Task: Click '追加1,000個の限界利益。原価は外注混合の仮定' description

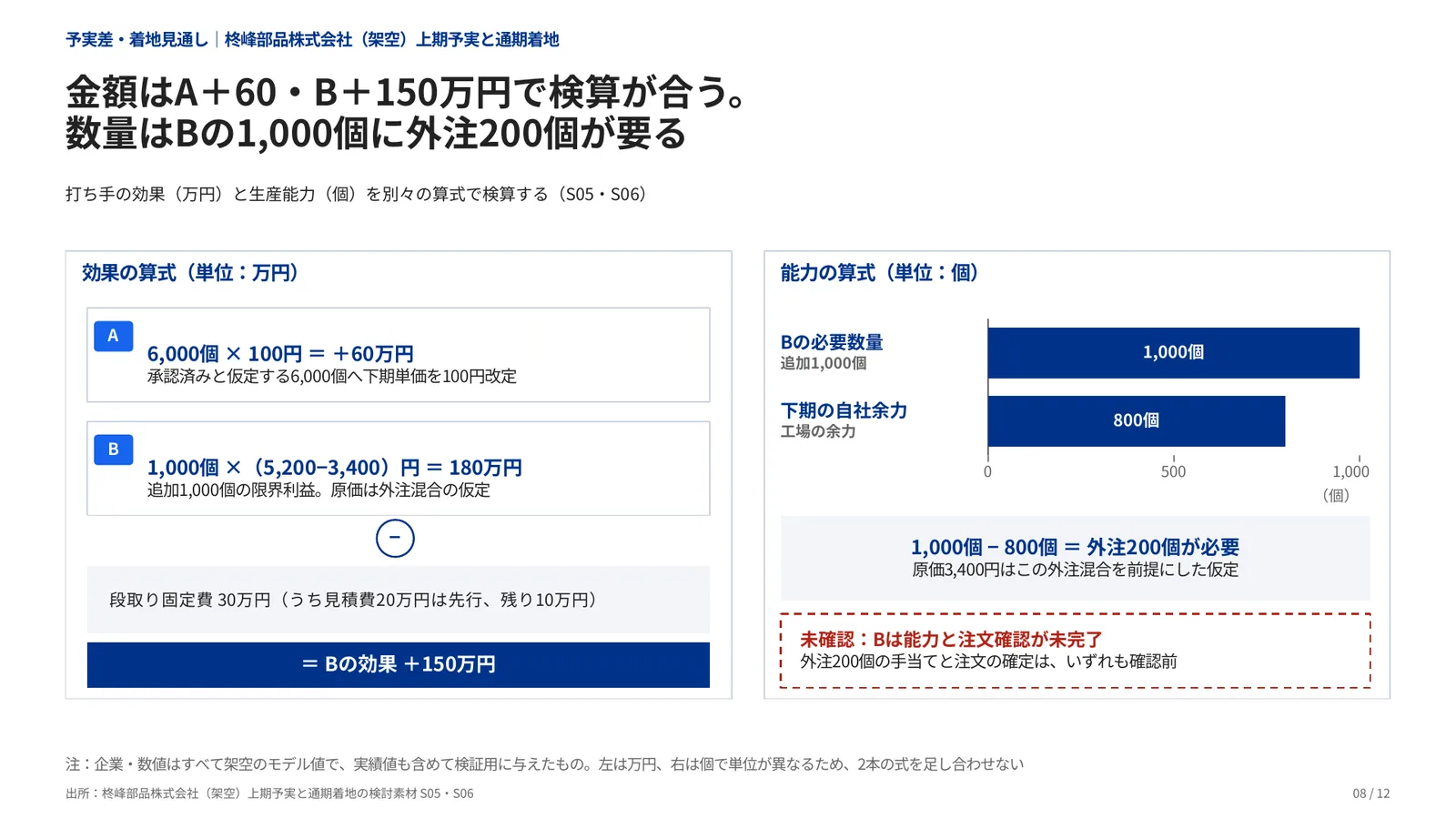Action: [x=318, y=490]
